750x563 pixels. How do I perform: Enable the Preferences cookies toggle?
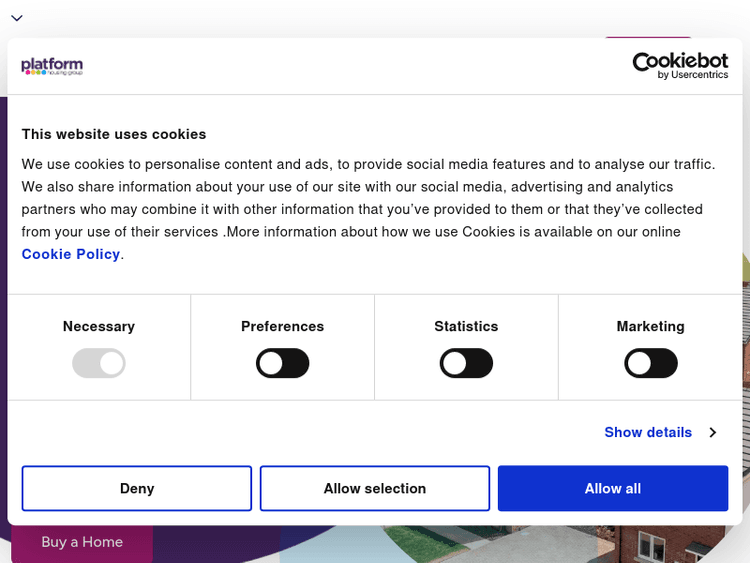(x=282, y=363)
